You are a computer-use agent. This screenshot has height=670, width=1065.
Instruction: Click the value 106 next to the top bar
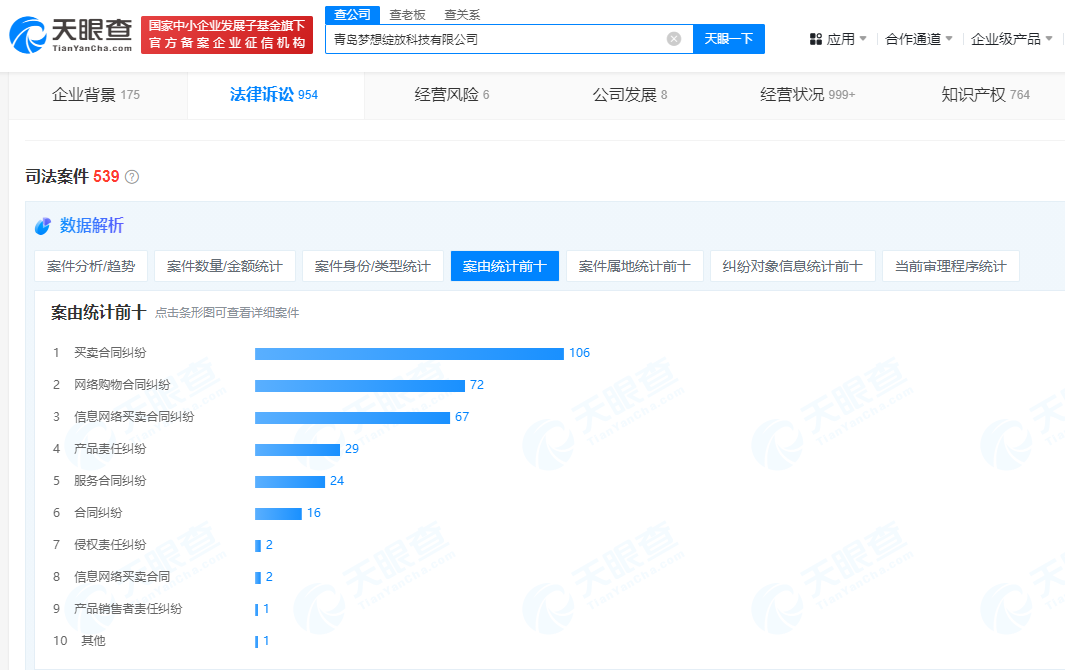[x=579, y=353]
